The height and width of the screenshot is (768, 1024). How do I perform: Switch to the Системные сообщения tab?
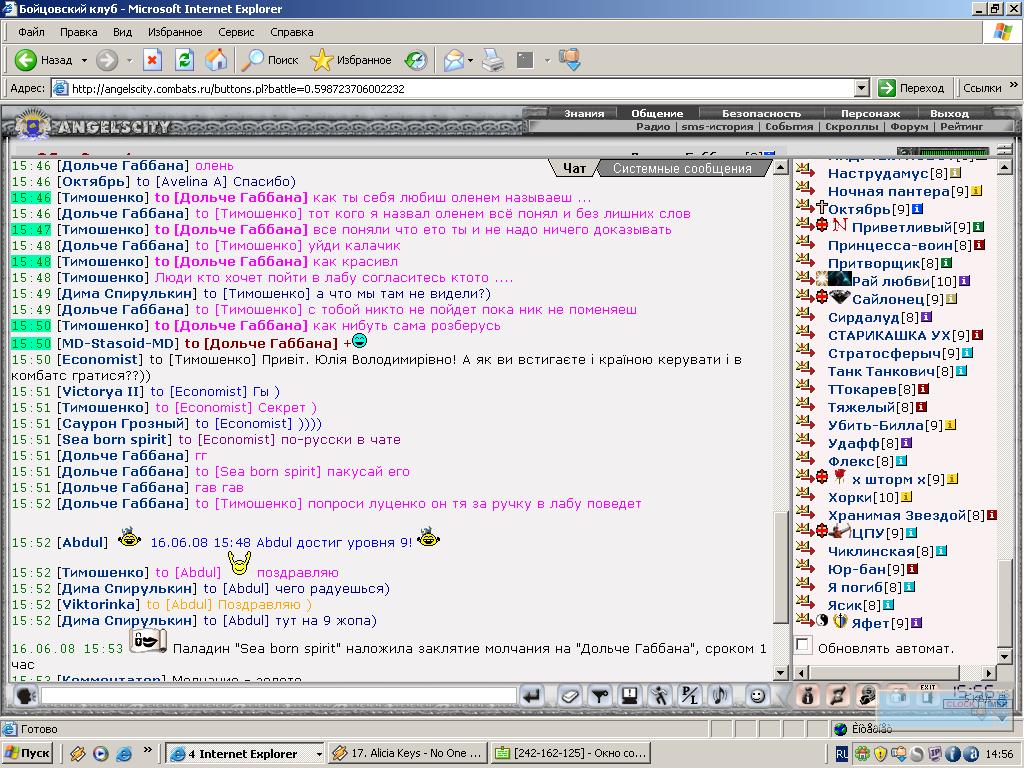pos(682,168)
